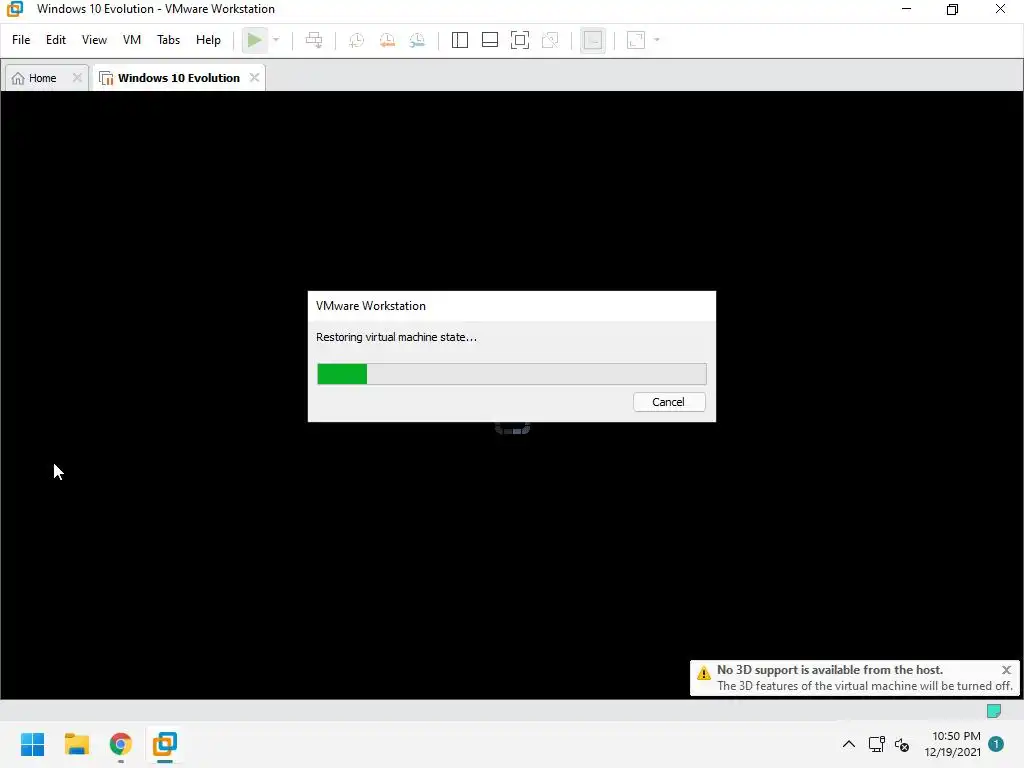Open Google Chrome from taskbar

[x=121, y=744]
